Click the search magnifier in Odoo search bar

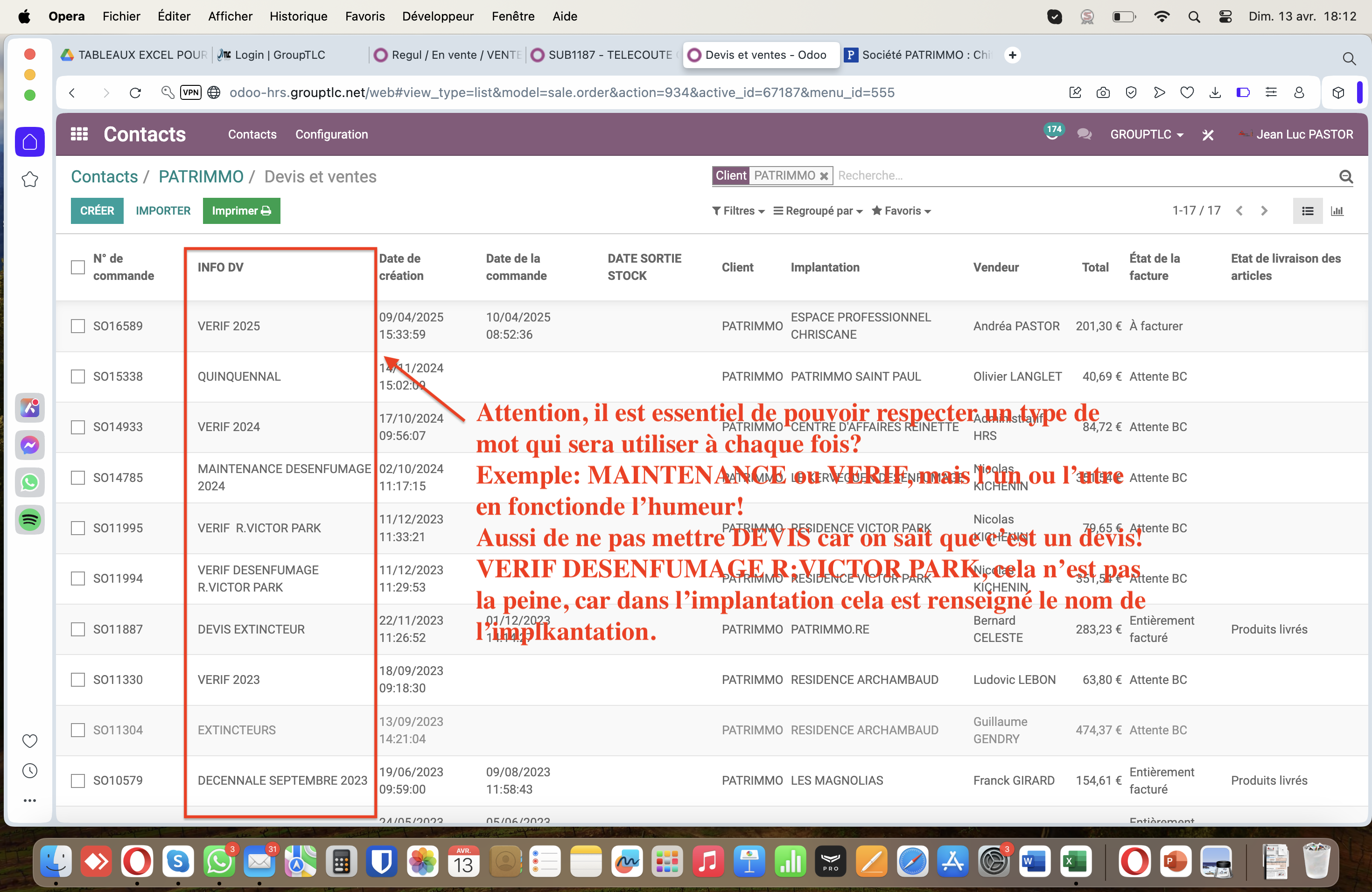[1345, 176]
